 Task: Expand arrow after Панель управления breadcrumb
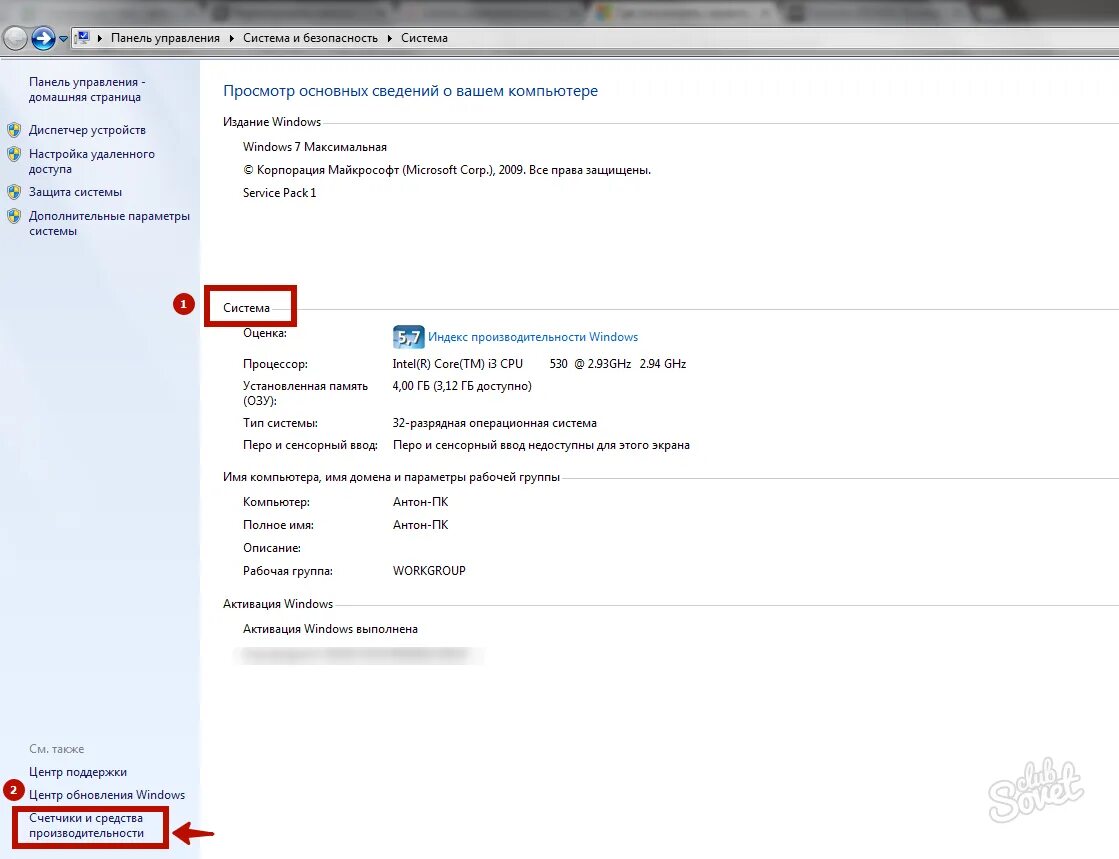tap(231, 39)
